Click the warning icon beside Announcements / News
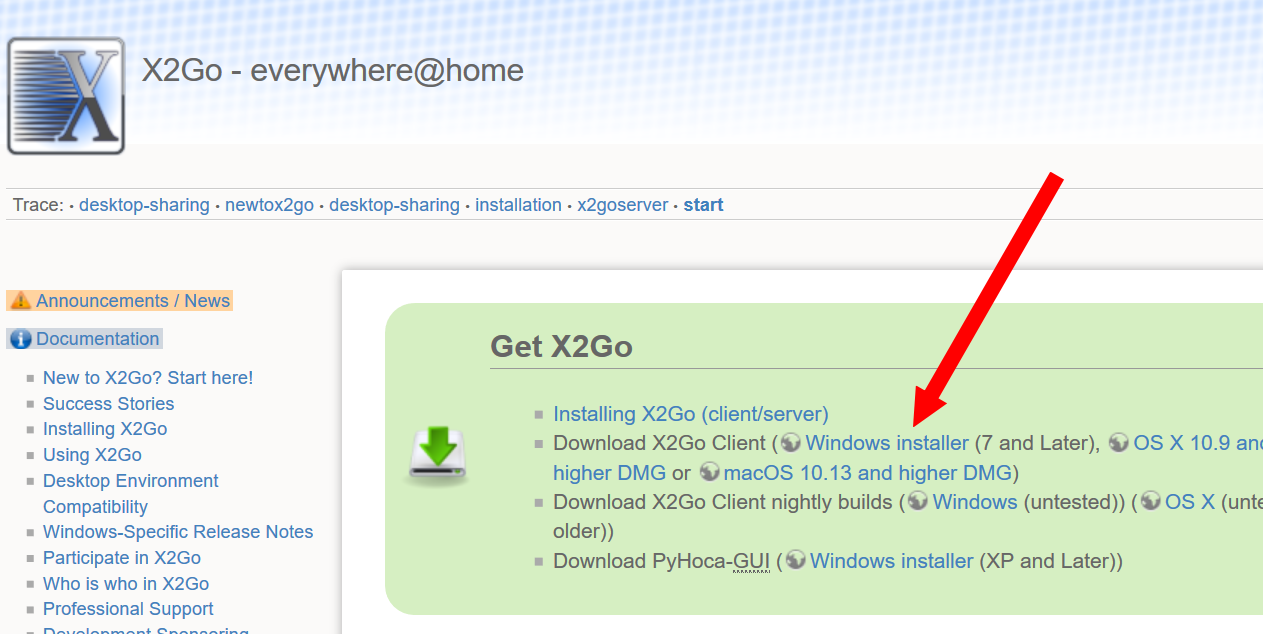1263x634 pixels. [21, 301]
